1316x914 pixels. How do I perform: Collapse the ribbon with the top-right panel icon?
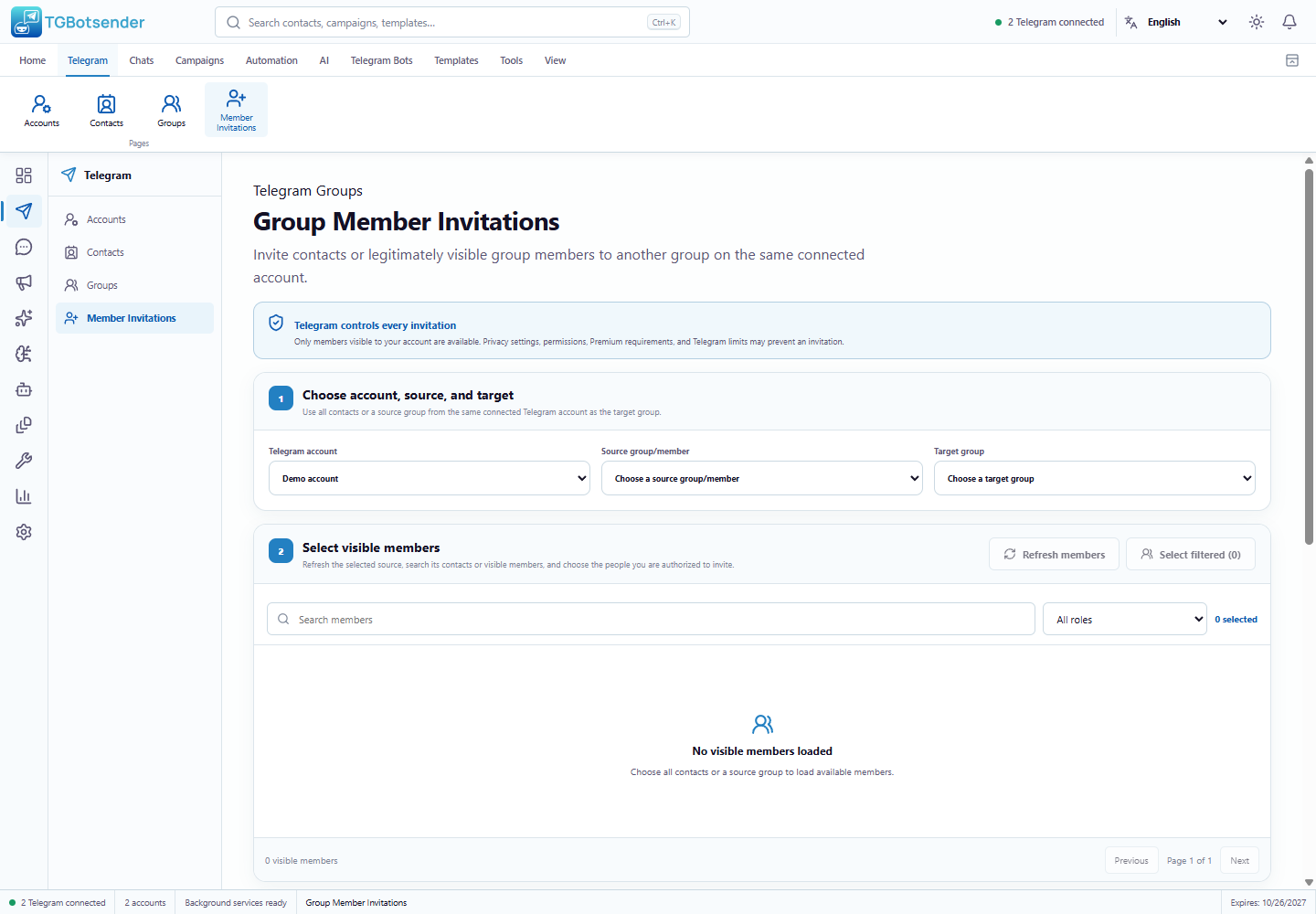[1292, 60]
